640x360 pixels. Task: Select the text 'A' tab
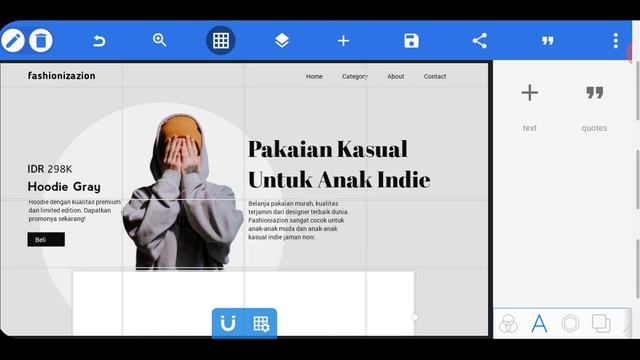point(539,324)
